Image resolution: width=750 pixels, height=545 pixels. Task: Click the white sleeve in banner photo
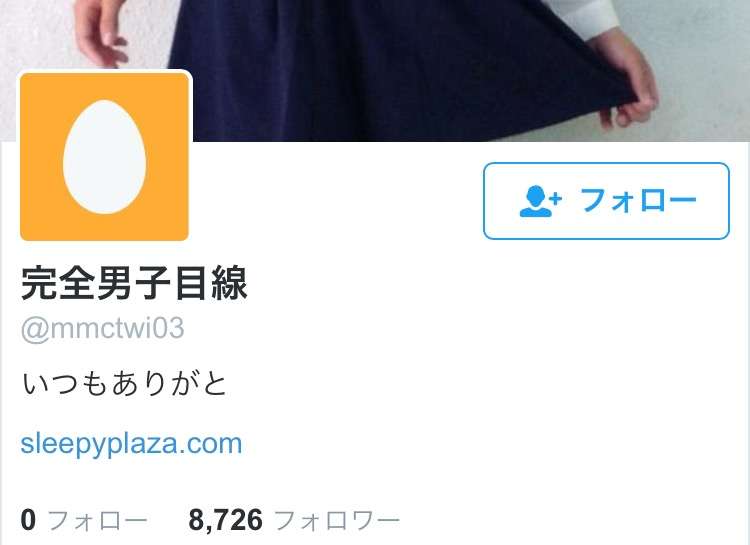click(581, 17)
